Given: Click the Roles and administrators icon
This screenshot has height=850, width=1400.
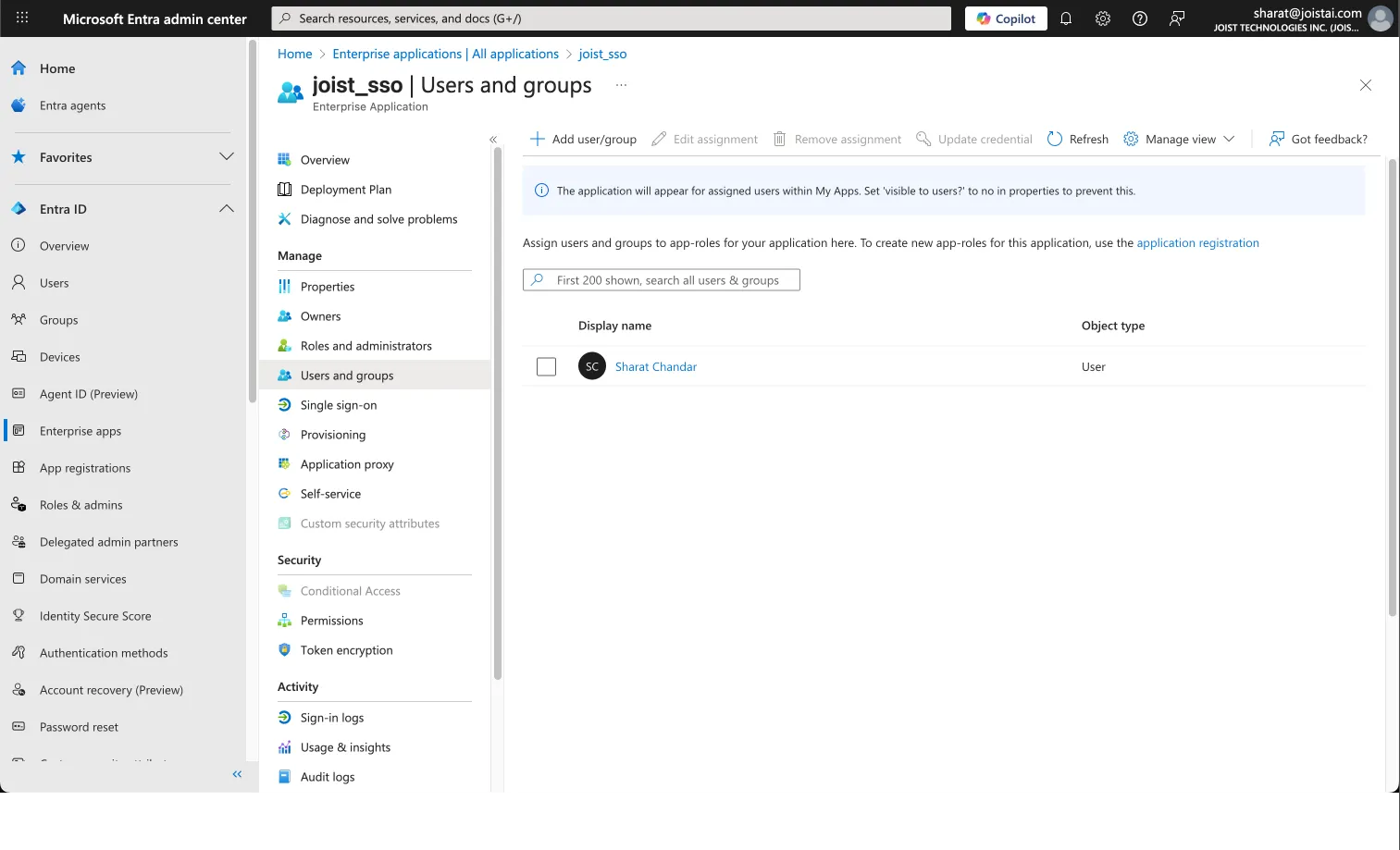Looking at the screenshot, I should pos(285,346).
